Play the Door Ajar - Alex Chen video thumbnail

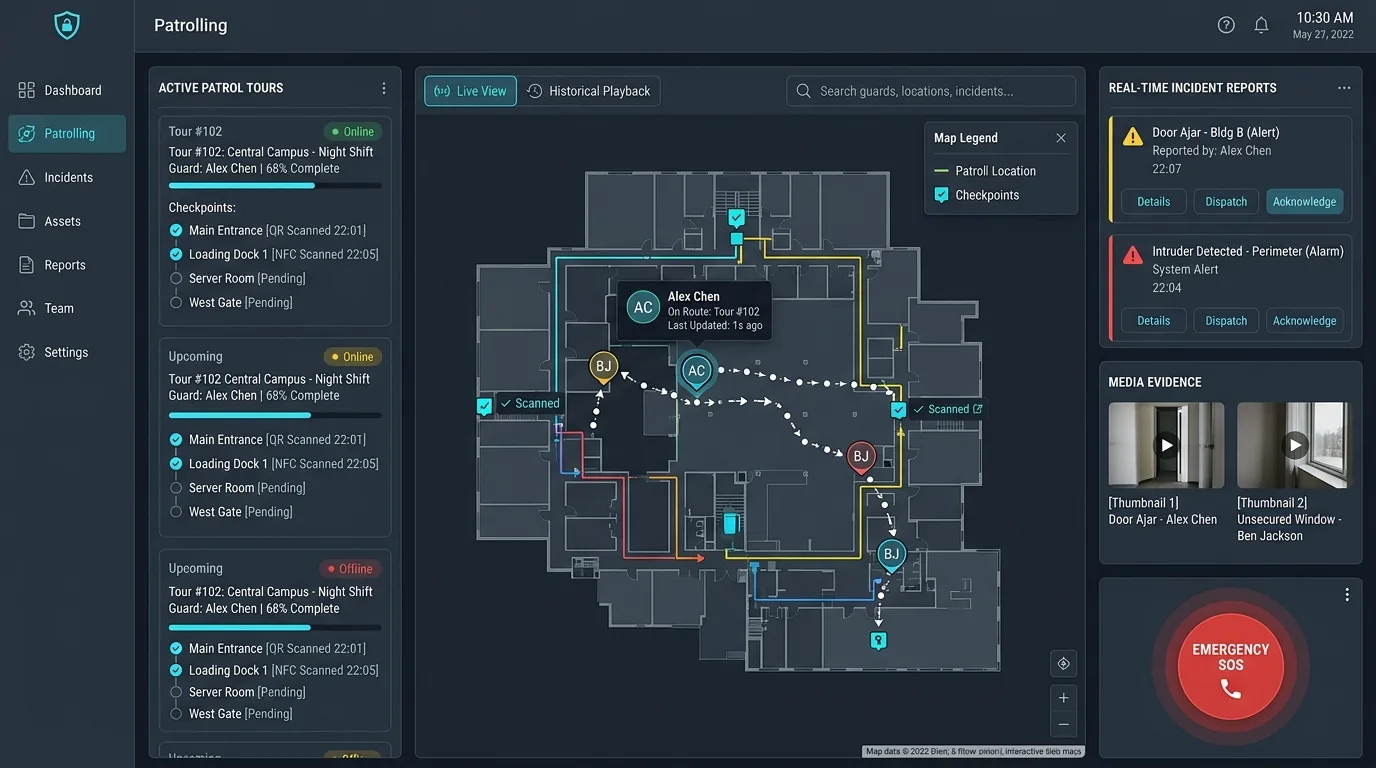(1166, 445)
